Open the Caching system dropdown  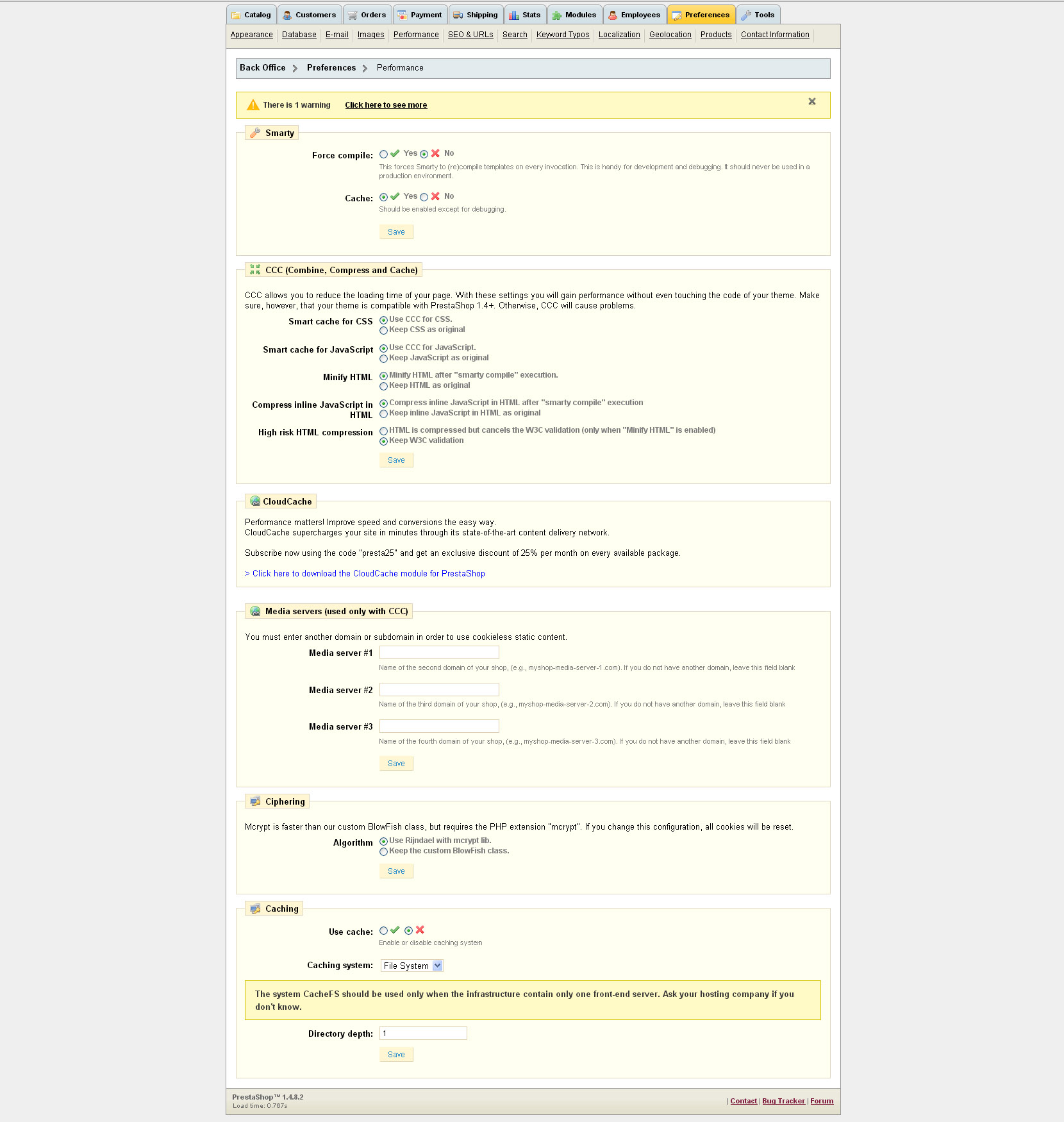(x=412, y=966)
